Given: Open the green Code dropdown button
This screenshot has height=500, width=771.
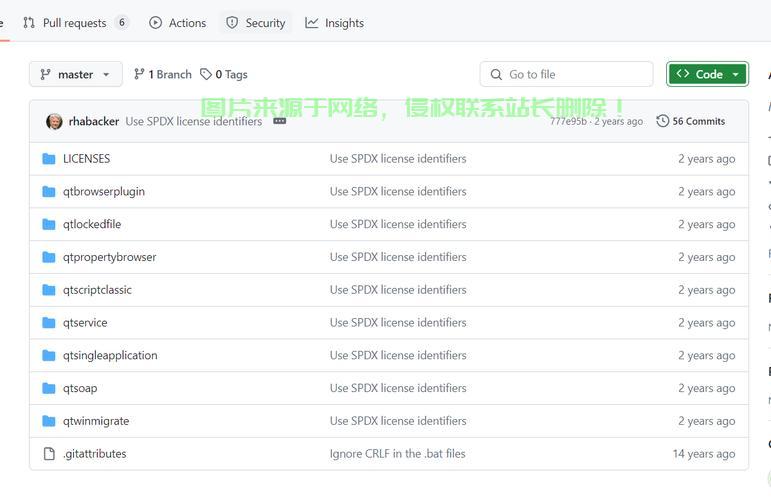Looking at the screenshot, I should [707, 74].
